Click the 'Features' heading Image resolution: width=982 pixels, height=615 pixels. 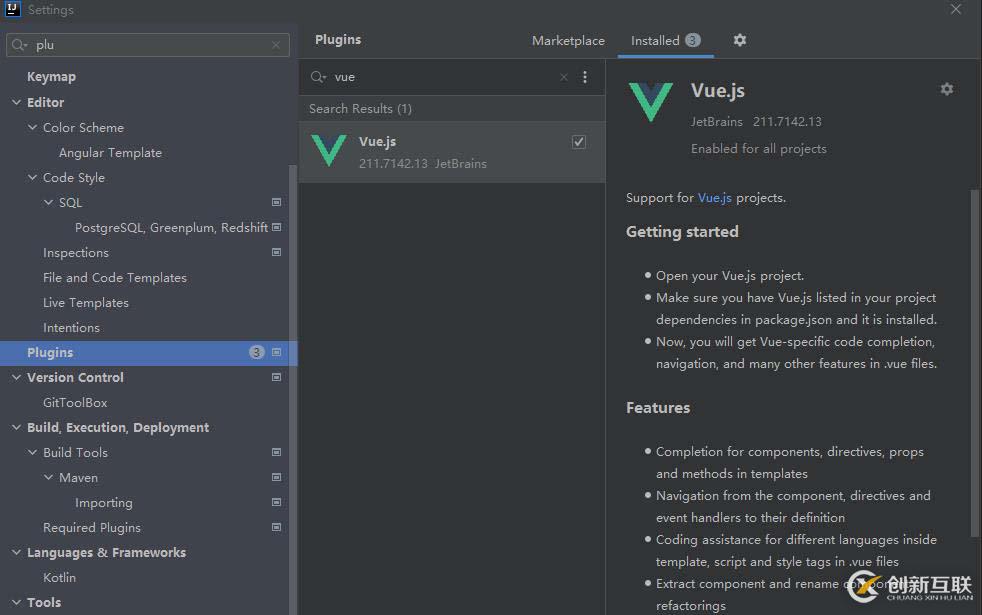tap(658, 408)
